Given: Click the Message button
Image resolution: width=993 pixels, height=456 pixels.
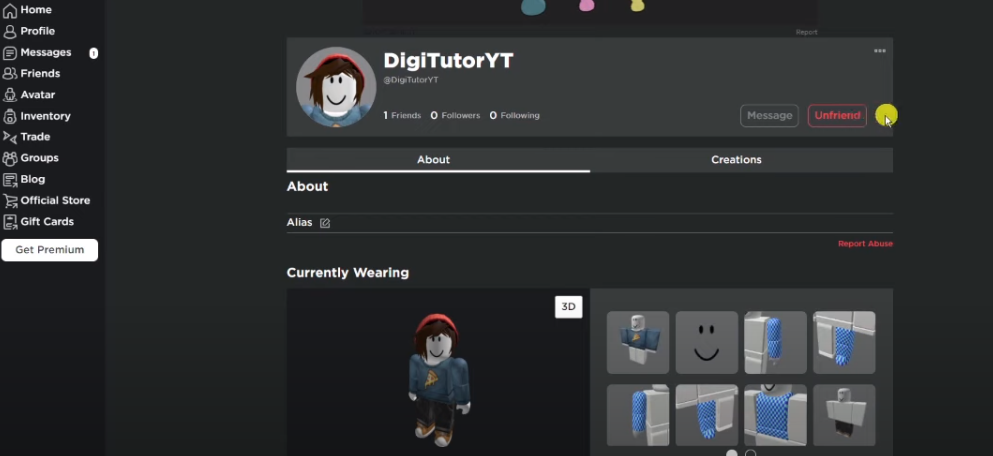Looking at the screenshot, I should (769, 115).
